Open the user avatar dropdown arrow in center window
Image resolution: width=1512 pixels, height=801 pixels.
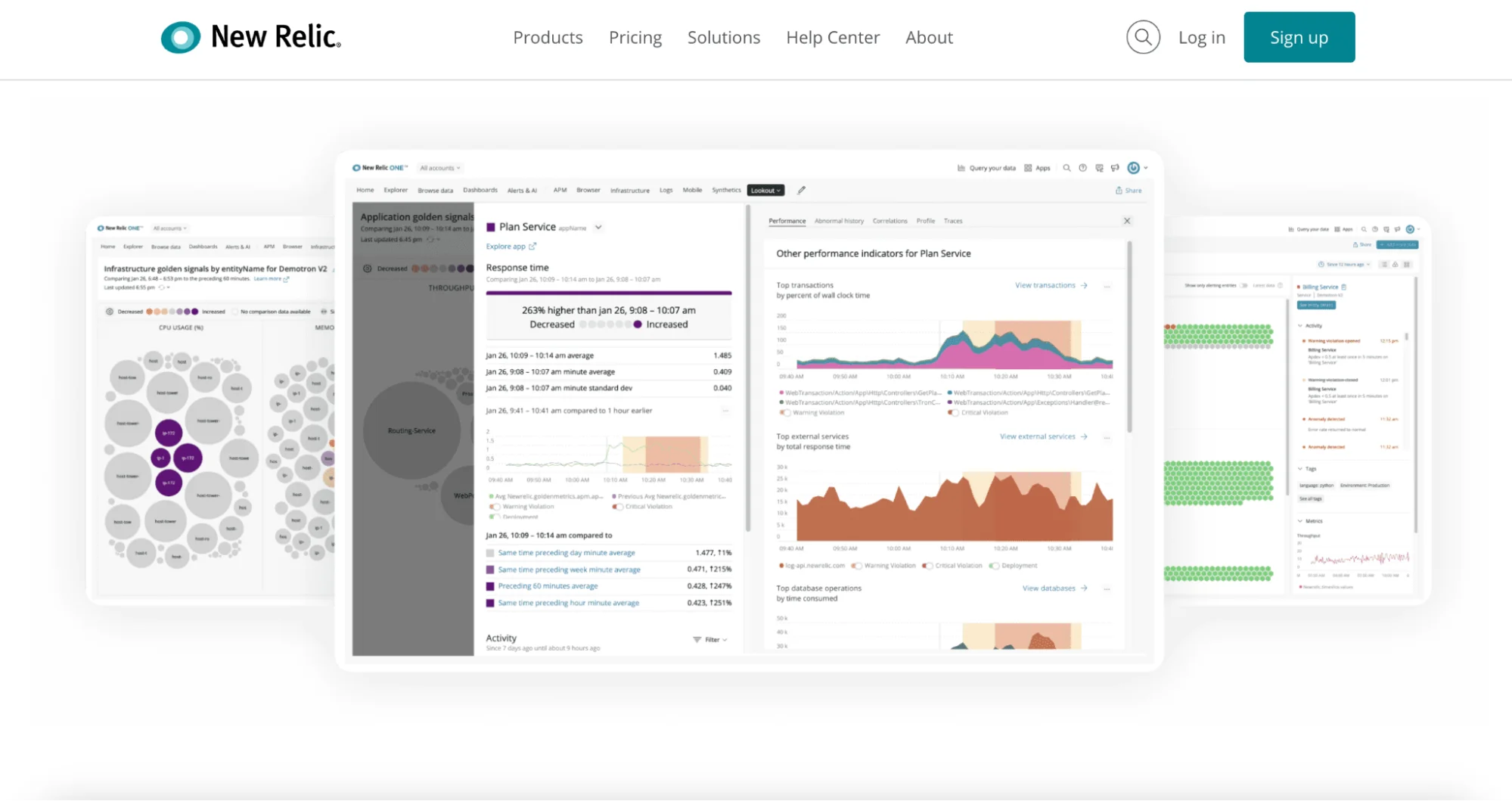(1146, 168)
